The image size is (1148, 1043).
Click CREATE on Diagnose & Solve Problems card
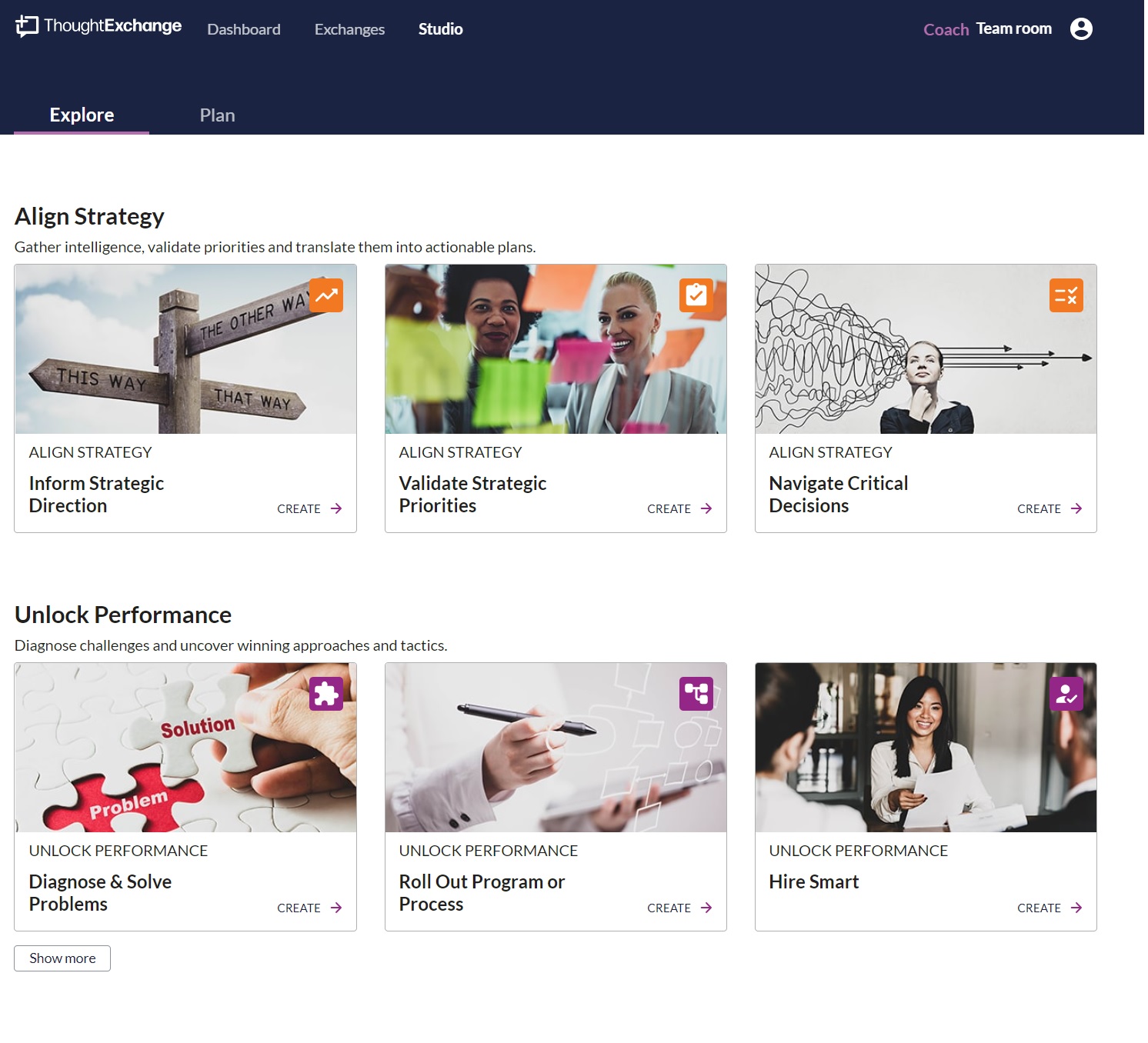(x=299, y=908)
